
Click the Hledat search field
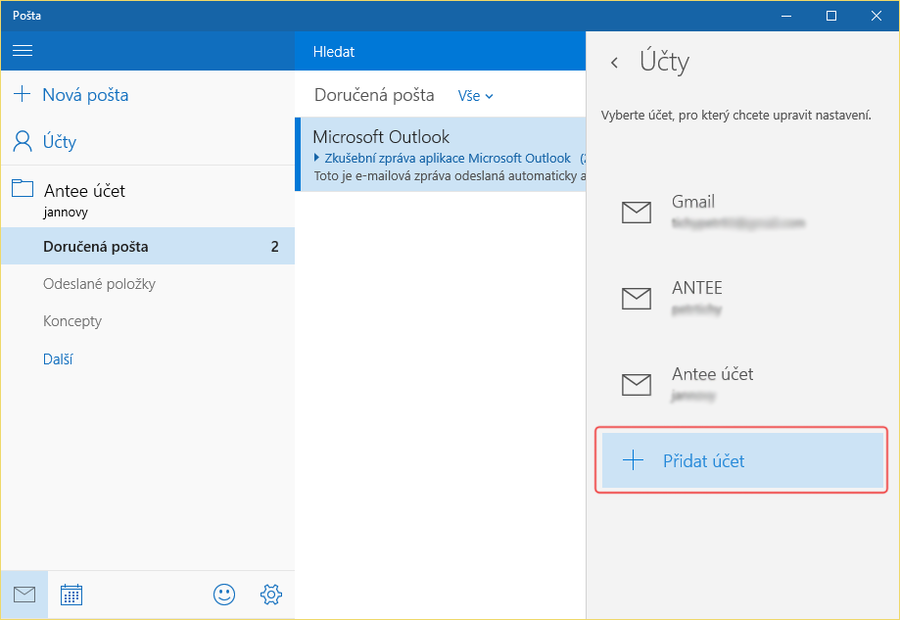click(440, 51)
